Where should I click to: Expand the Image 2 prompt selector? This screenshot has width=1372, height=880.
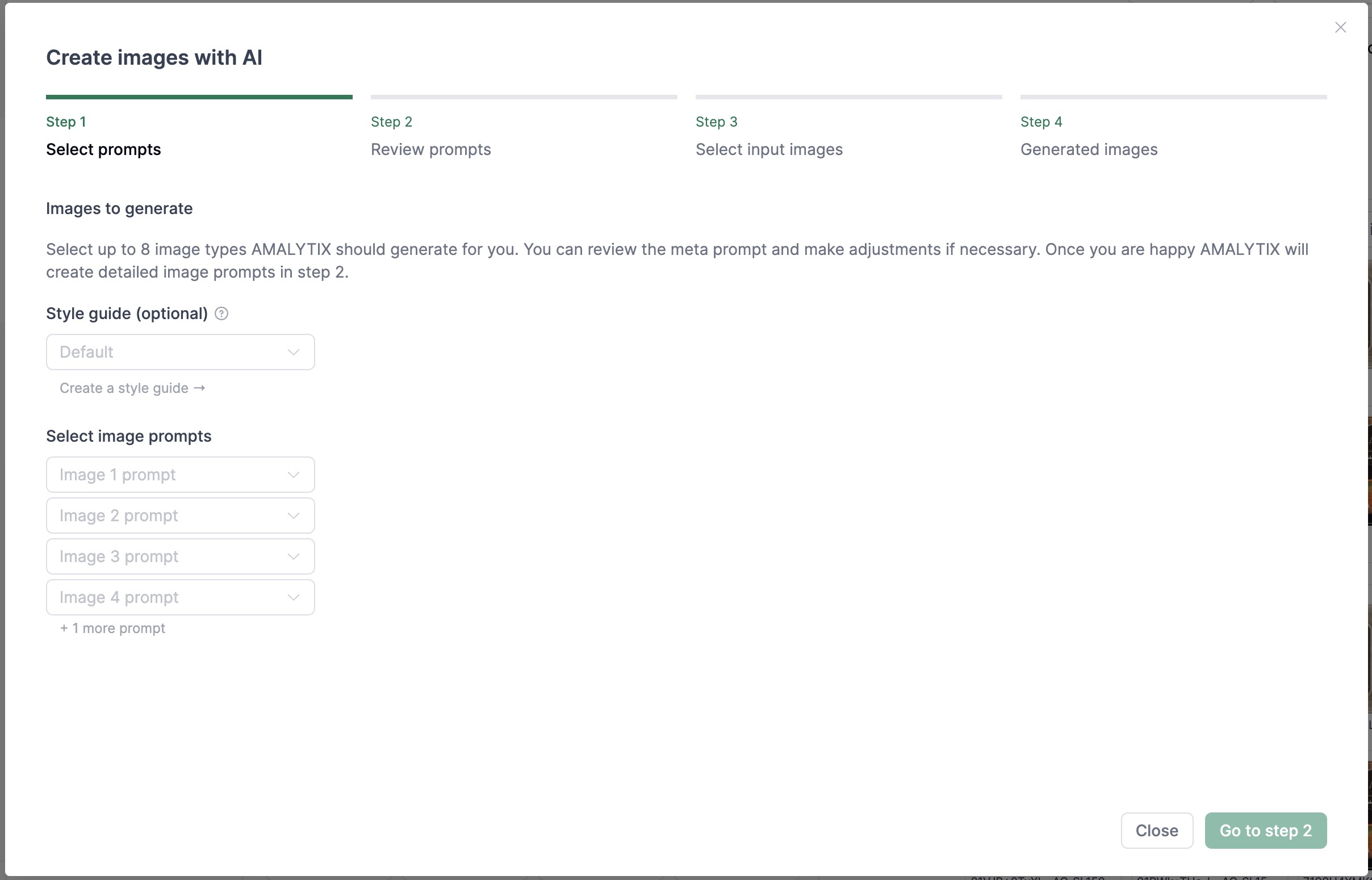pos(171,516)
